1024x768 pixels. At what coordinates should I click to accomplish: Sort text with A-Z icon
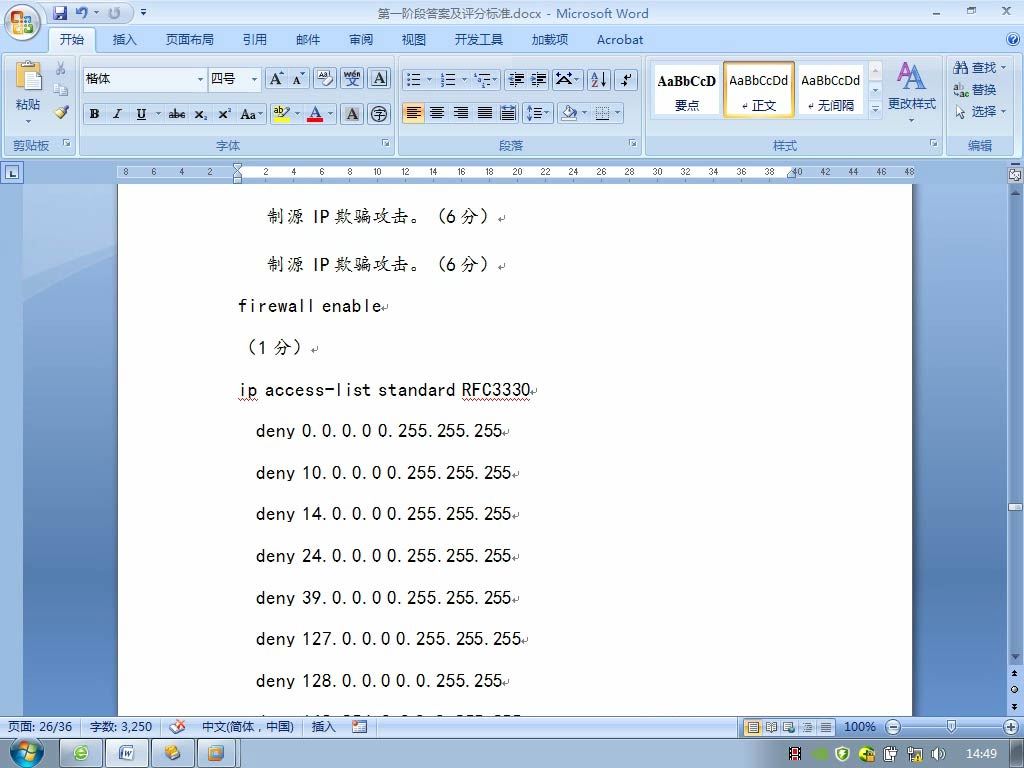click(x=598, y=80)
